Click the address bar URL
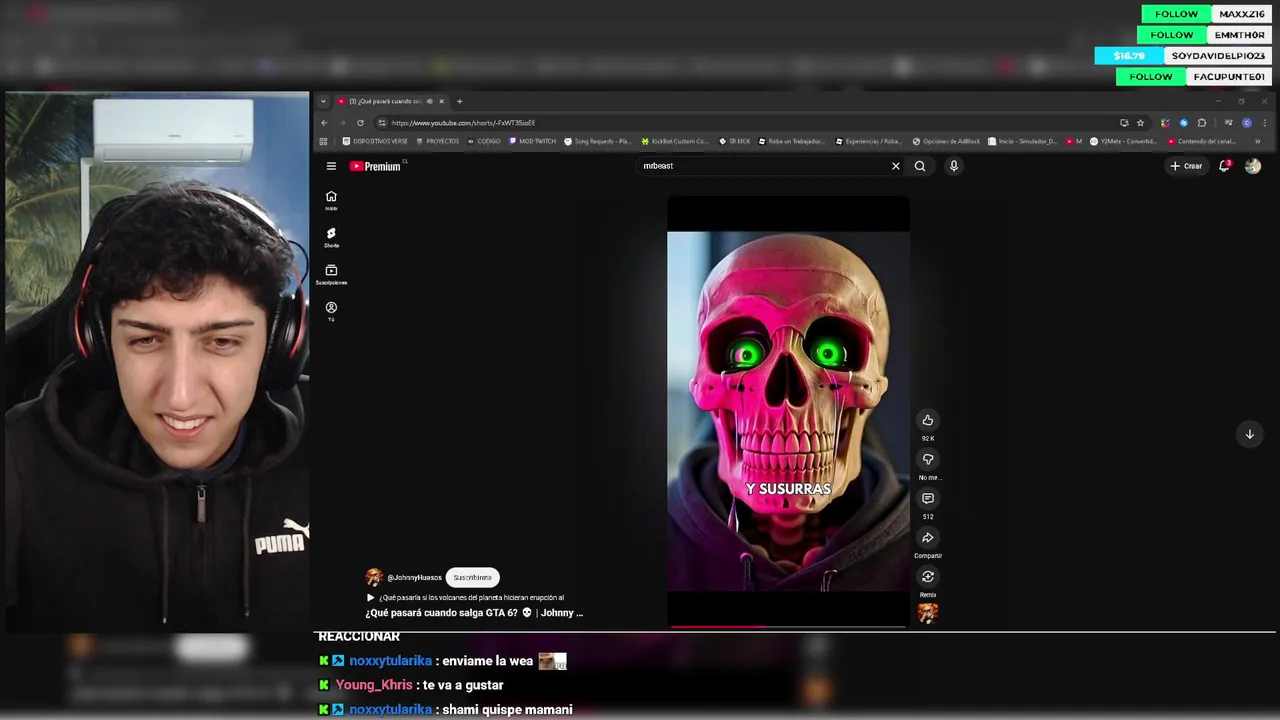 (x=464, y=123)
